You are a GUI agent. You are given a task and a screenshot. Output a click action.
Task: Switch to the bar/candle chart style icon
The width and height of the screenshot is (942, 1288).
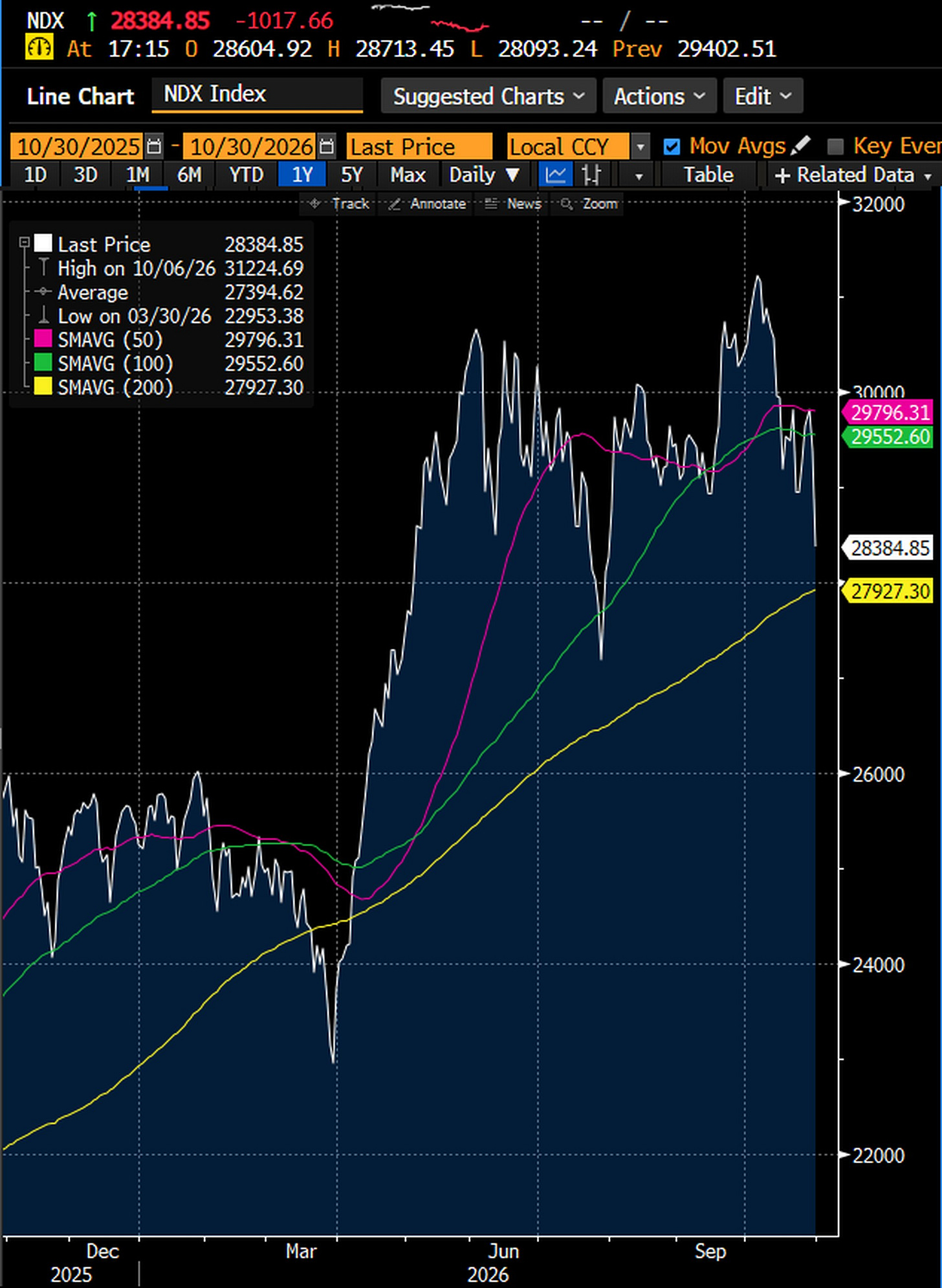[591, 175]
